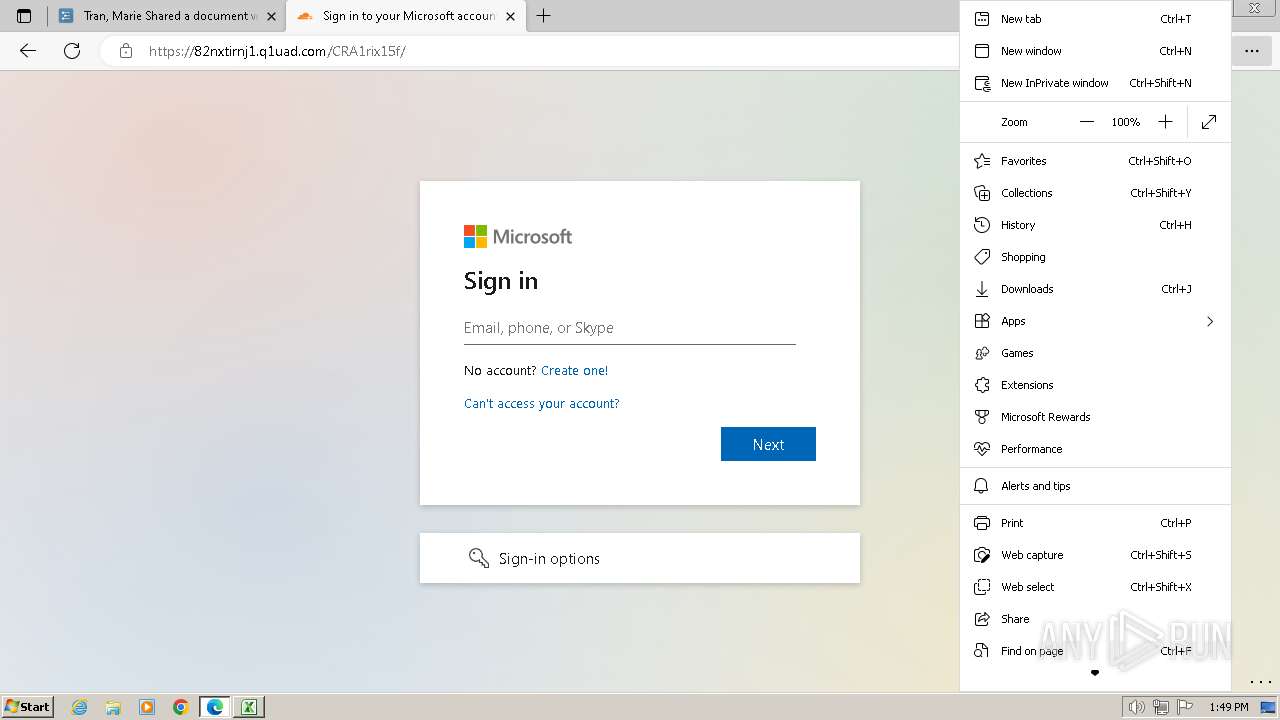Viewport: 1280px width, 720px height.
Task: Open the Action Center flag tray icon
Action: tap(1184, 707)
